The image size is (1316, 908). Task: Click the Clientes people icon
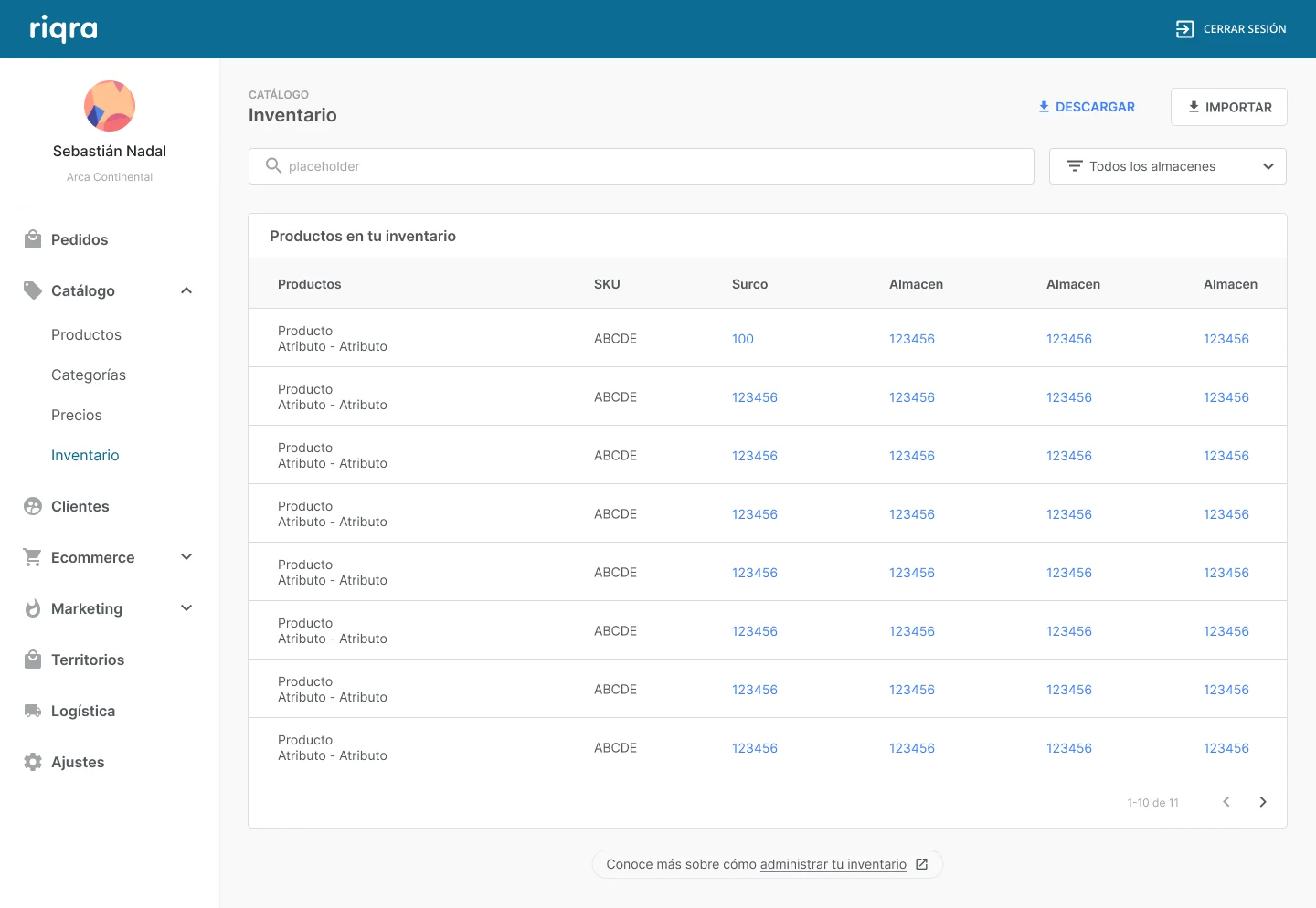point(33,506)
